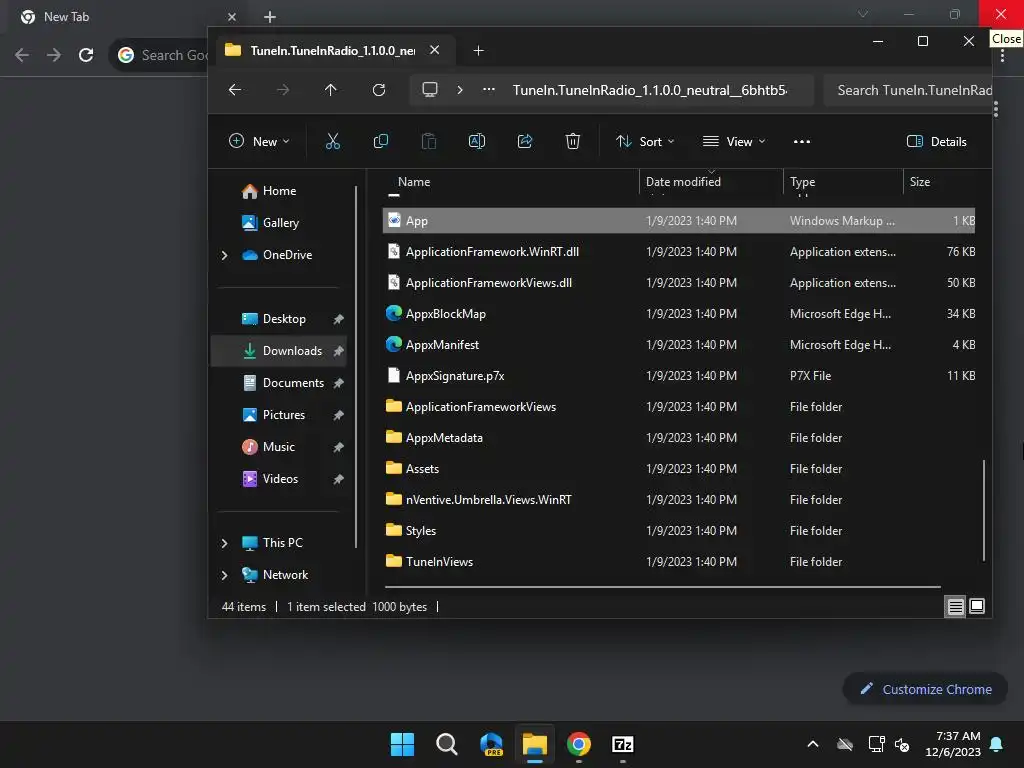The width and height of the screenshot is (1024, 768).
Task: Click the address bar ellipsis for hidden path
Action: 488,89
